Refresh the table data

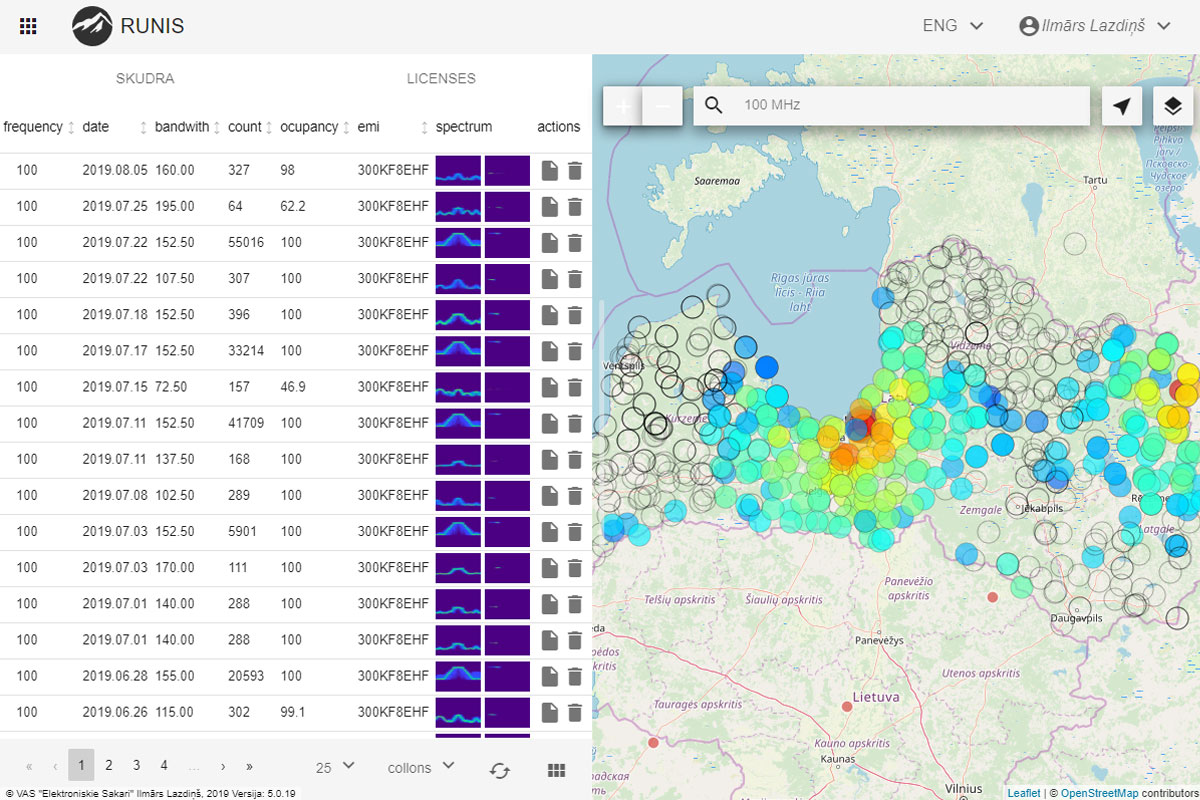(x=500, y=770)
